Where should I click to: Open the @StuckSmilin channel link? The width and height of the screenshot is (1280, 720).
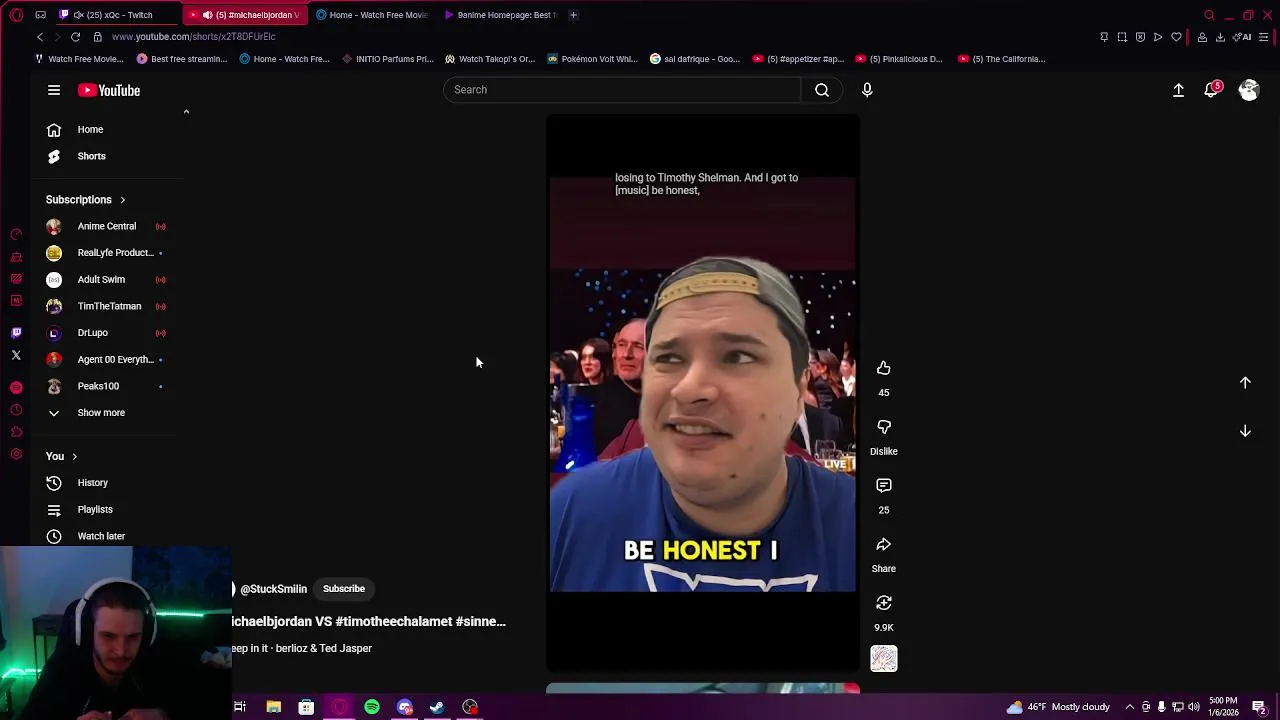click(273, 589)
